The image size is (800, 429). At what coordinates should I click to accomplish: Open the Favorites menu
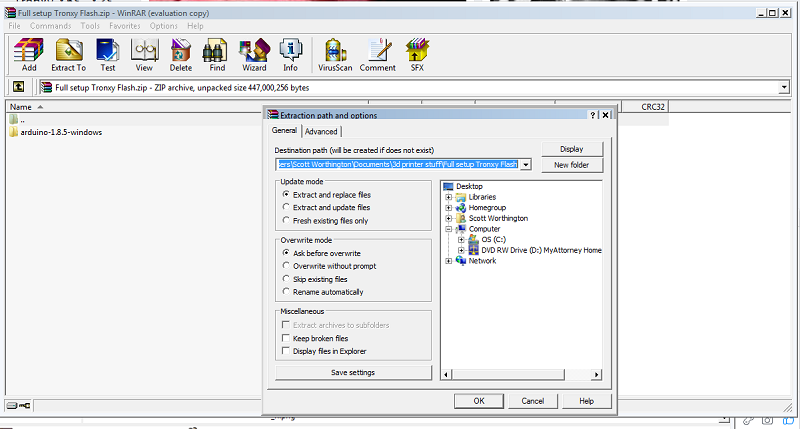tap(124, 26)
